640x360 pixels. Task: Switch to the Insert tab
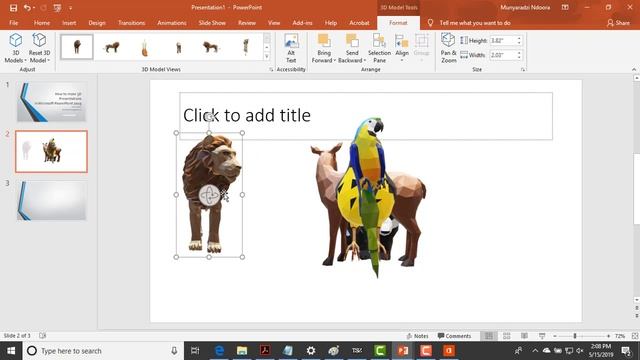pos(69,23)
